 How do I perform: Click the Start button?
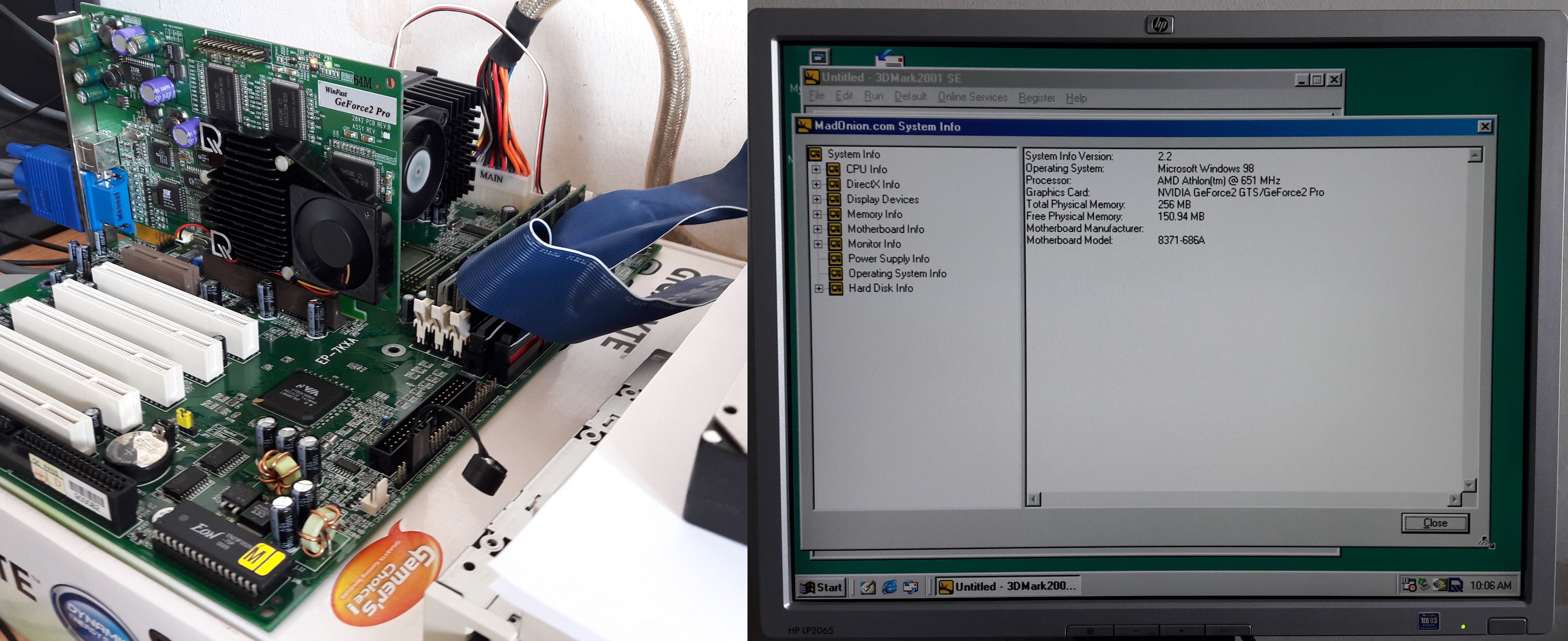(822, 587)
